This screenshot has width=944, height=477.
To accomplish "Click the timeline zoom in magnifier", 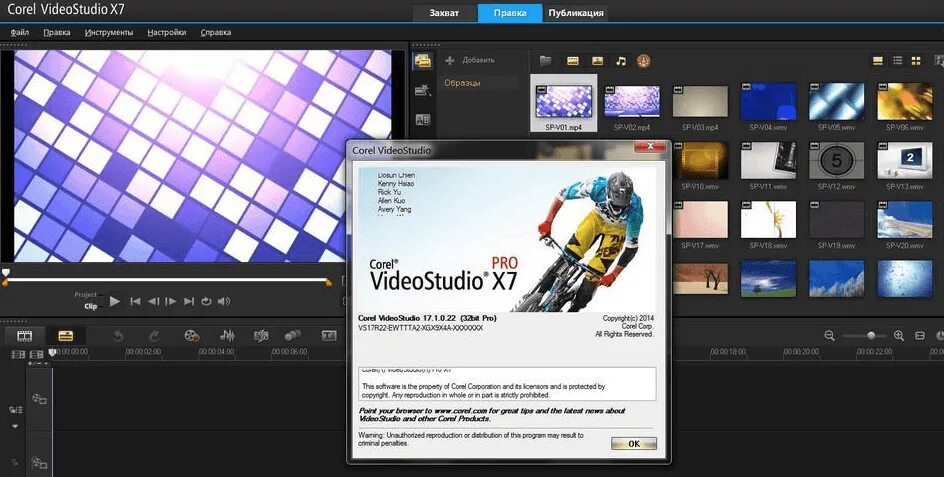I will tap(899, 335).
